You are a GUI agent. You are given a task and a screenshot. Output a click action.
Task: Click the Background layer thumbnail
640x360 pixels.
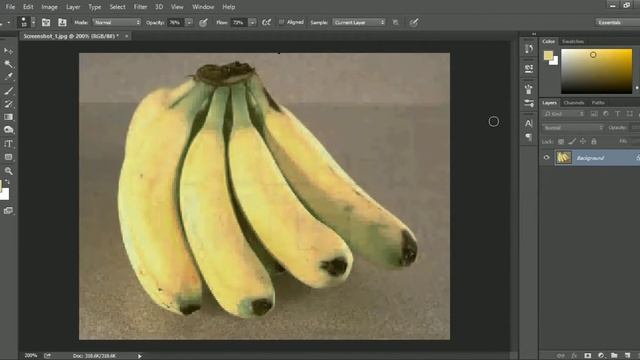564,158
